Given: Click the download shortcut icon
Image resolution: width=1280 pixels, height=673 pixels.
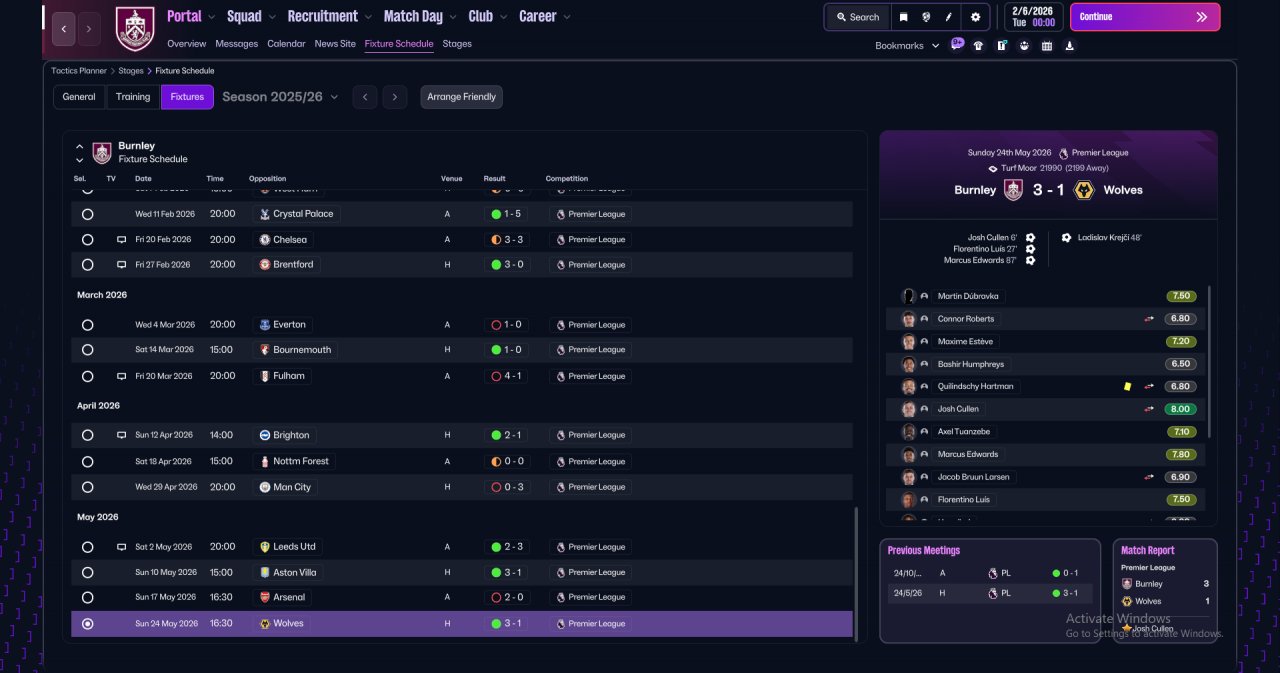Looking at the screenshot, I should pos(1070,45).
